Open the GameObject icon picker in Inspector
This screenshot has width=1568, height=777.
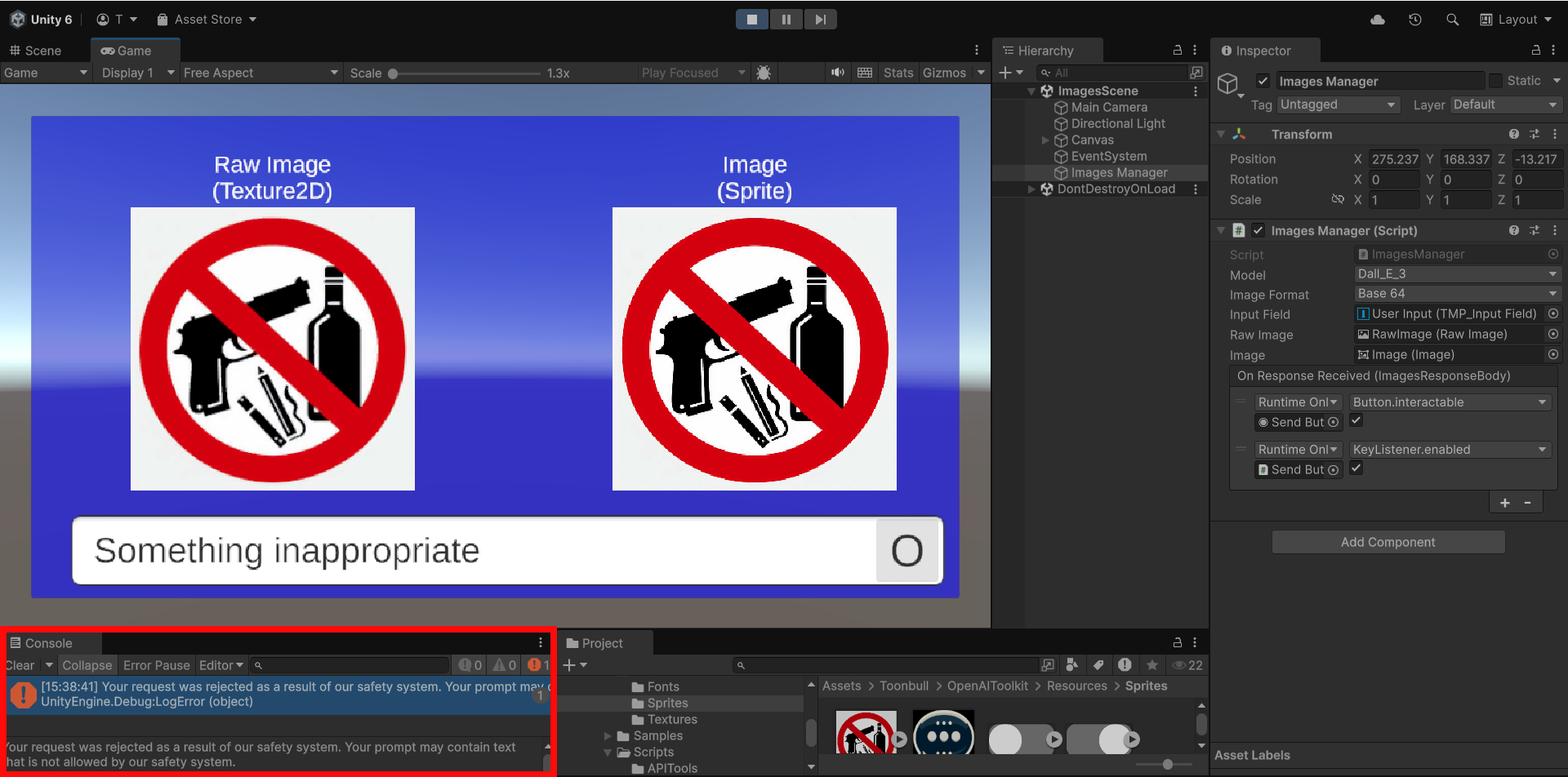(1230, 84)
